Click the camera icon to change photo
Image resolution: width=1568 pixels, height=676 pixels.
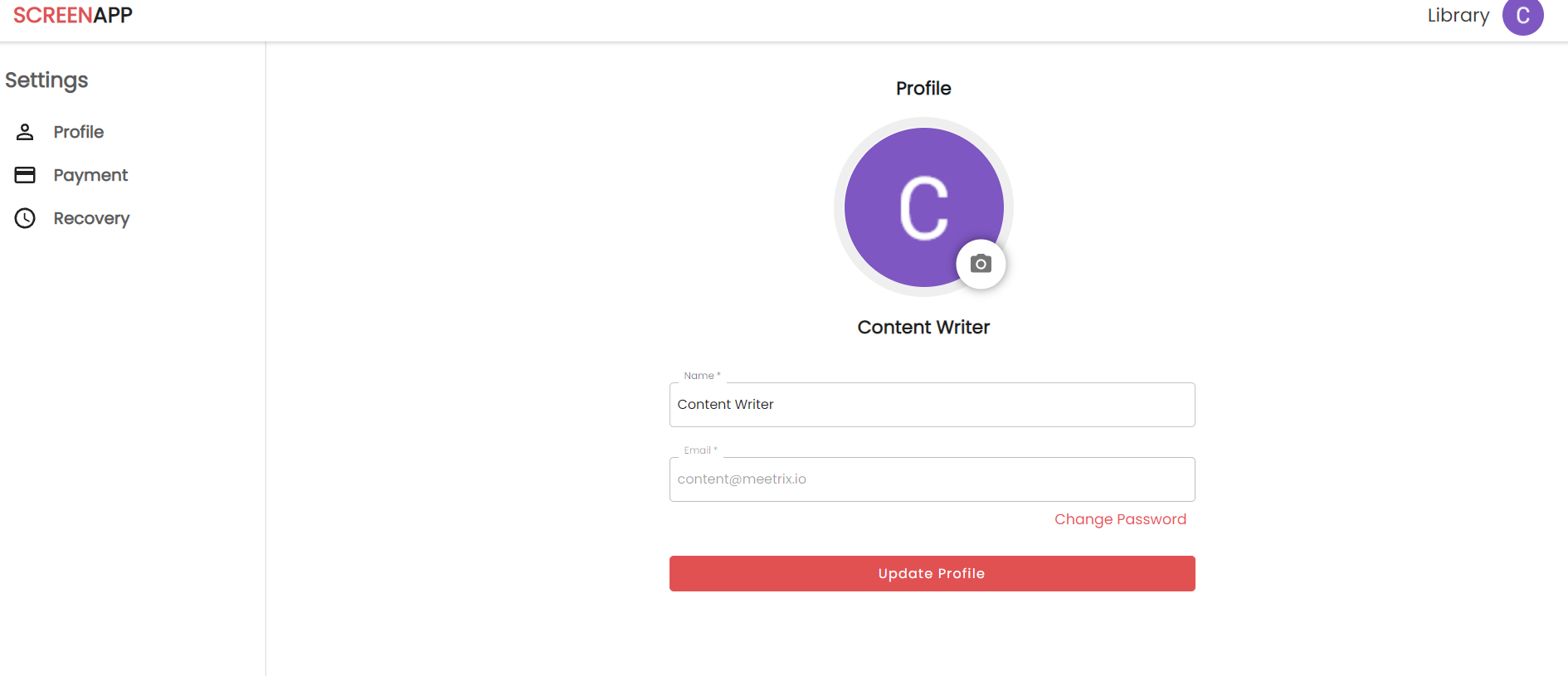coord(981,264)
